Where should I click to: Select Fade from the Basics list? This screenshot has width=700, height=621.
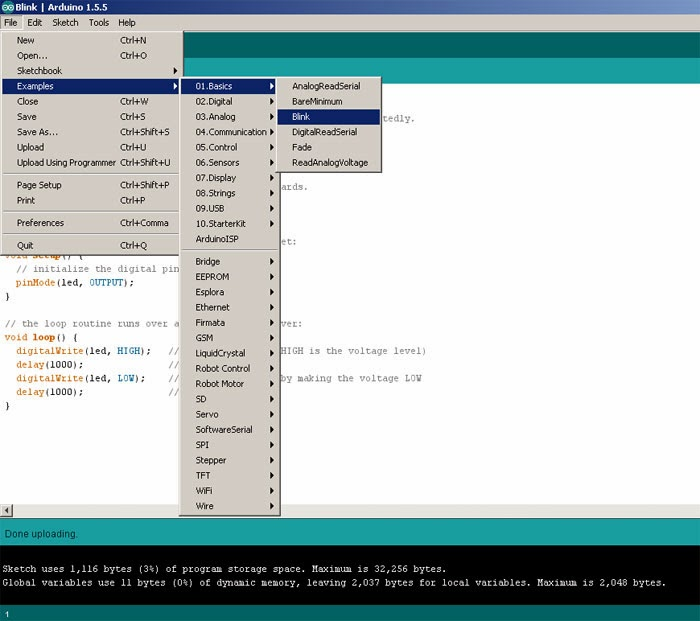302,147
